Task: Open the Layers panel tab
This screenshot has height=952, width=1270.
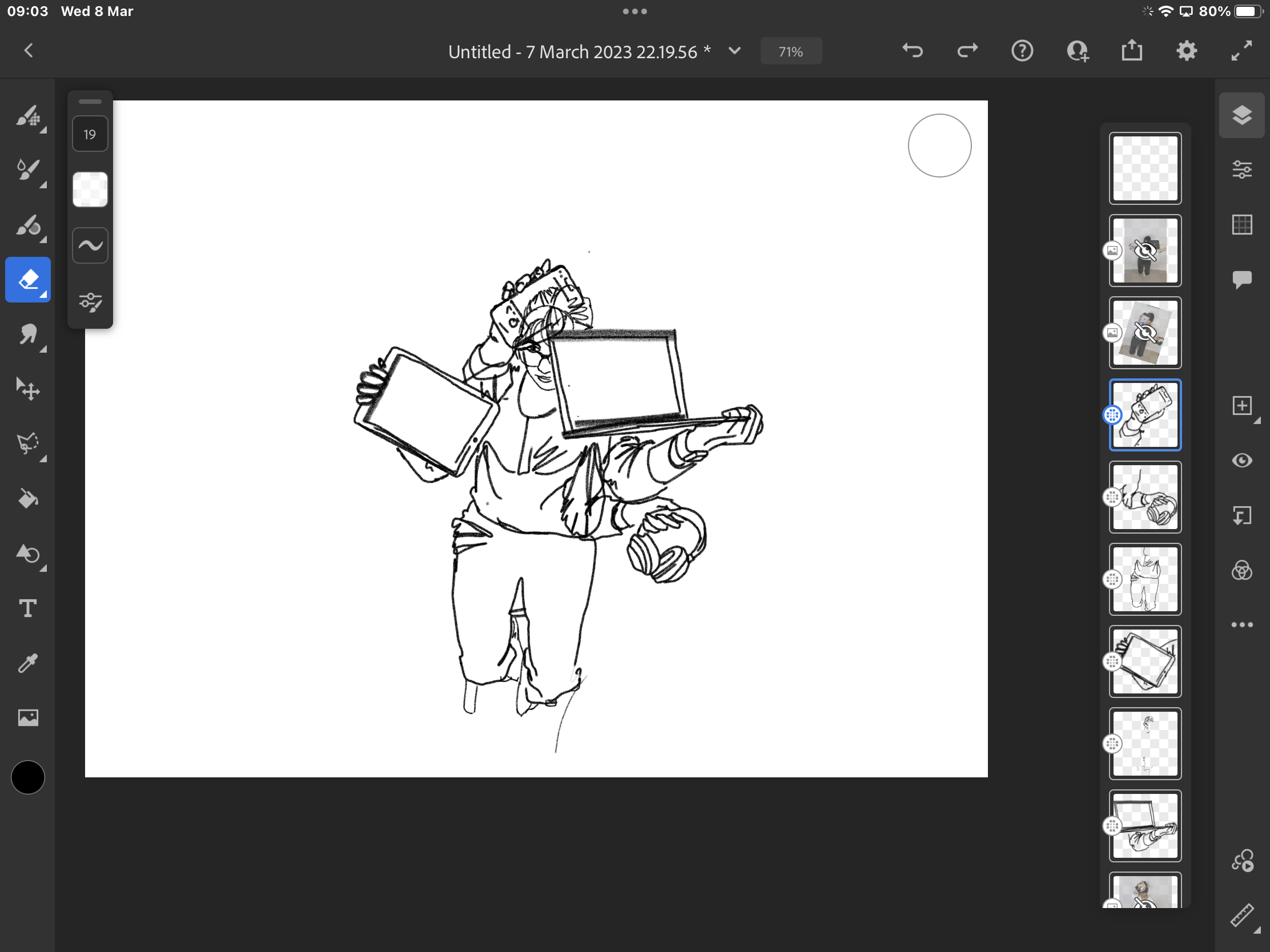Action: 1242,115
